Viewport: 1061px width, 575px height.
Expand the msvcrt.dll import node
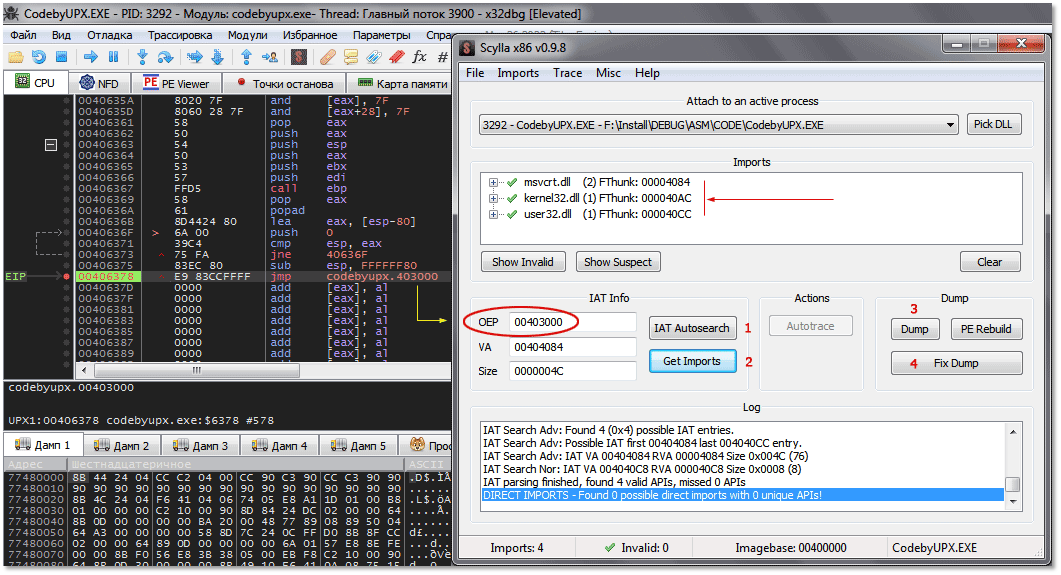click(x=493, y=183)
